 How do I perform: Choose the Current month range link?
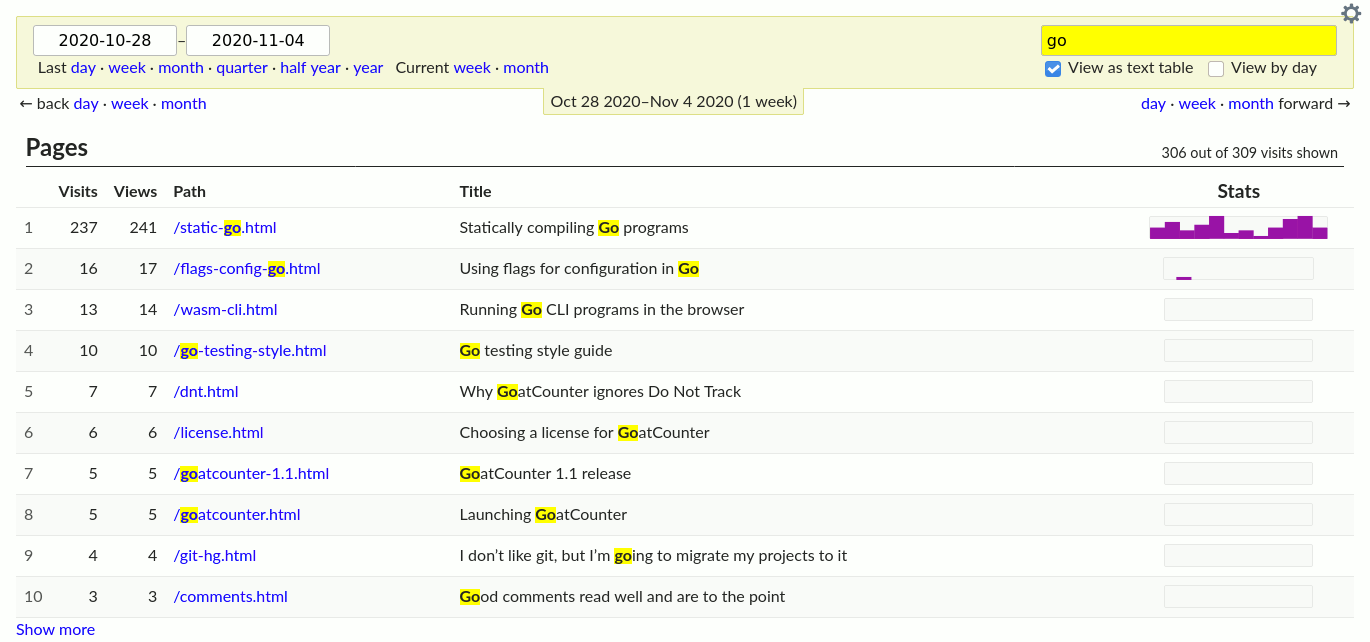tap(526, 68)
